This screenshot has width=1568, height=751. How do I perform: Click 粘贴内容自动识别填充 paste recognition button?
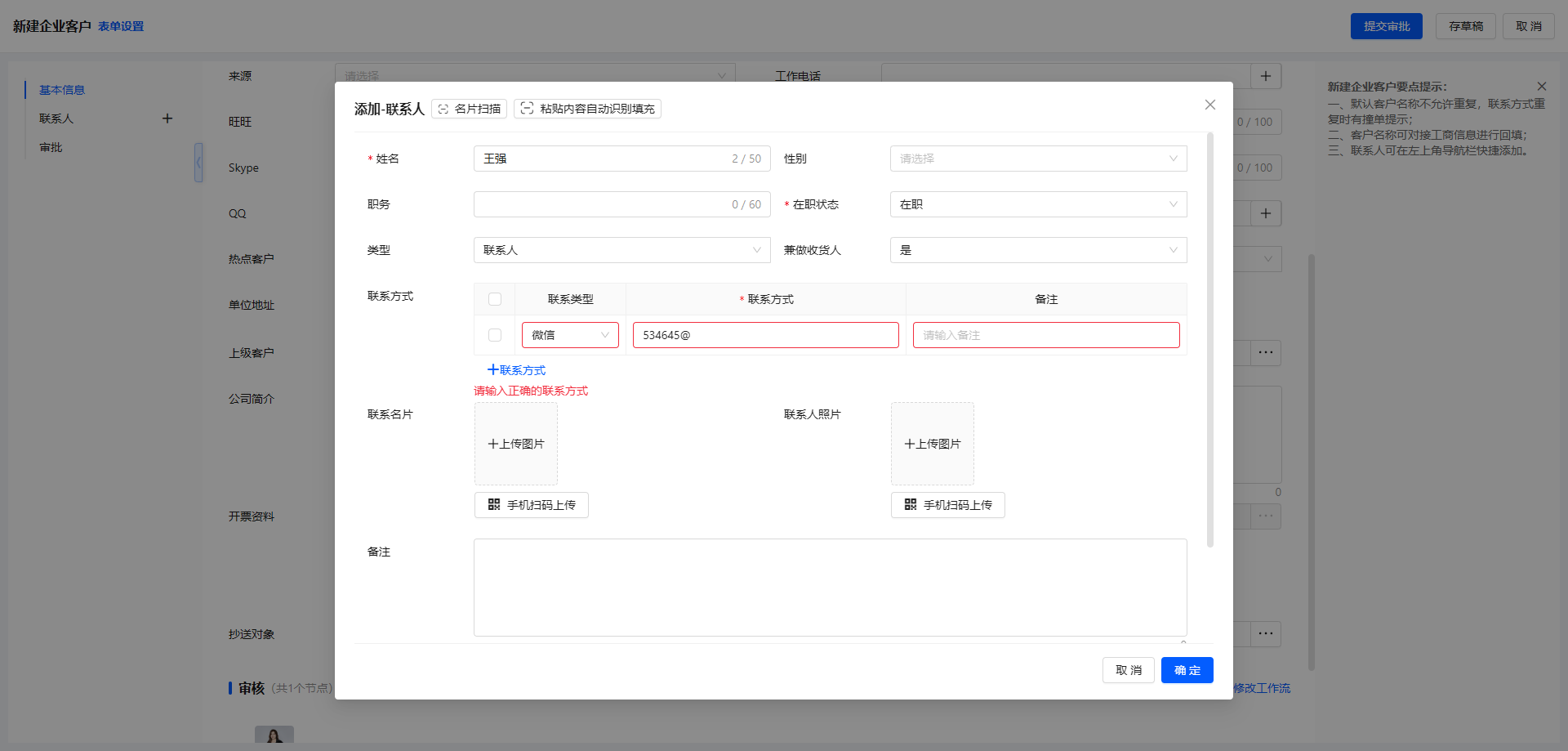pyautogui.click(x=587, y=109)
